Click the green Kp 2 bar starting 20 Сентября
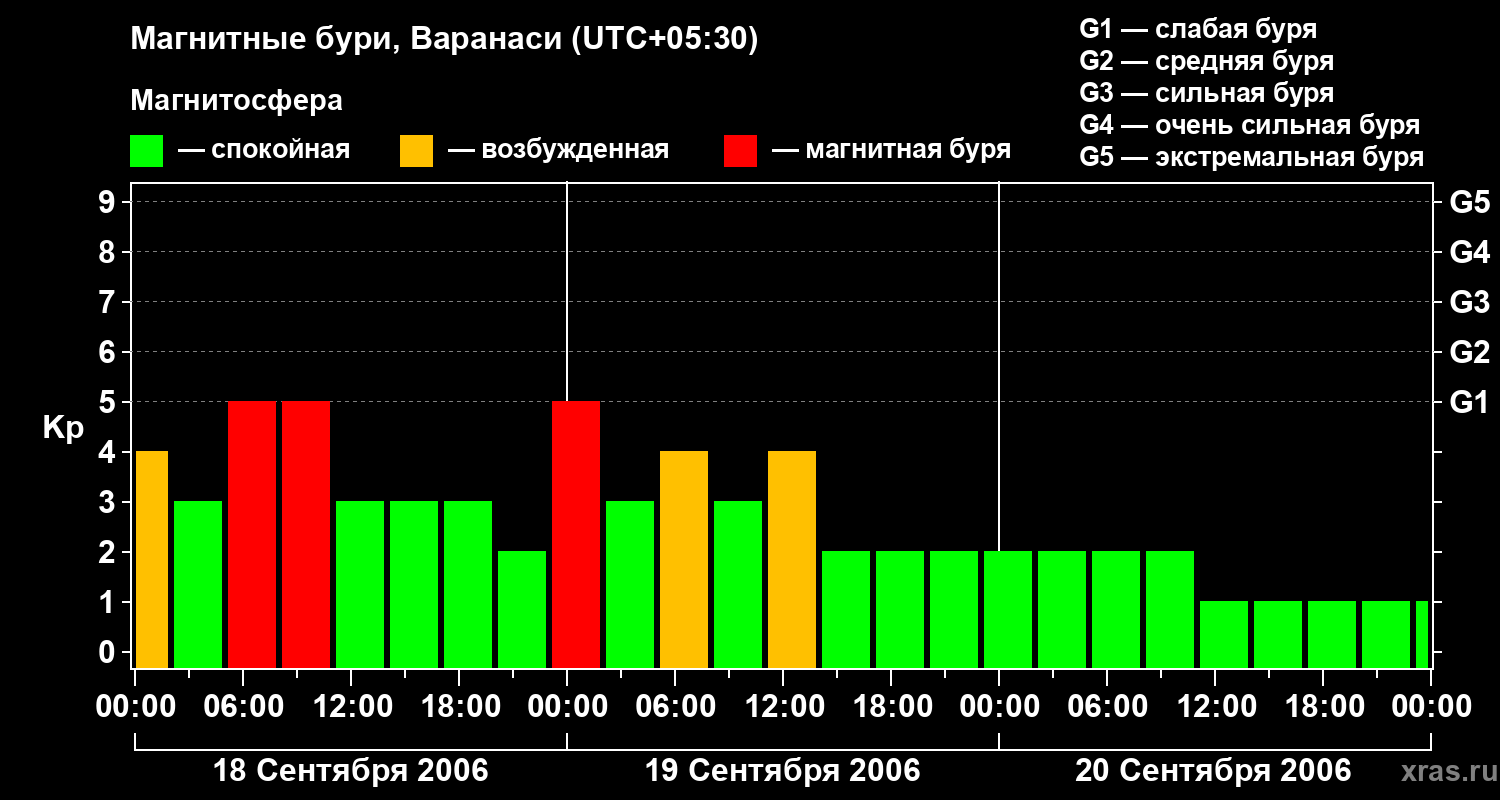1500x800 pixels. [1008, 609]
